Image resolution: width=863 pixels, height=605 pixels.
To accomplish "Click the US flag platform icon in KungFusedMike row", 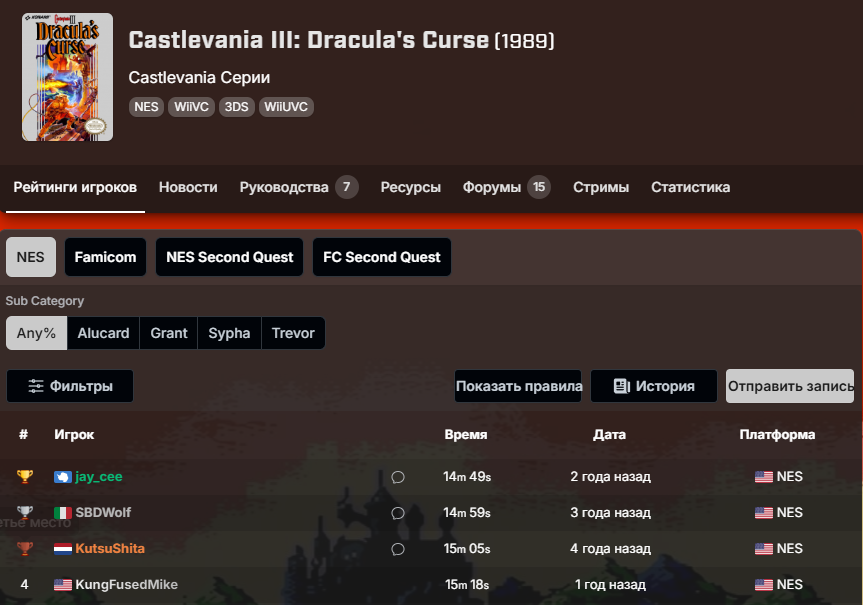I will pyautogui.click(x=764, y=585).
